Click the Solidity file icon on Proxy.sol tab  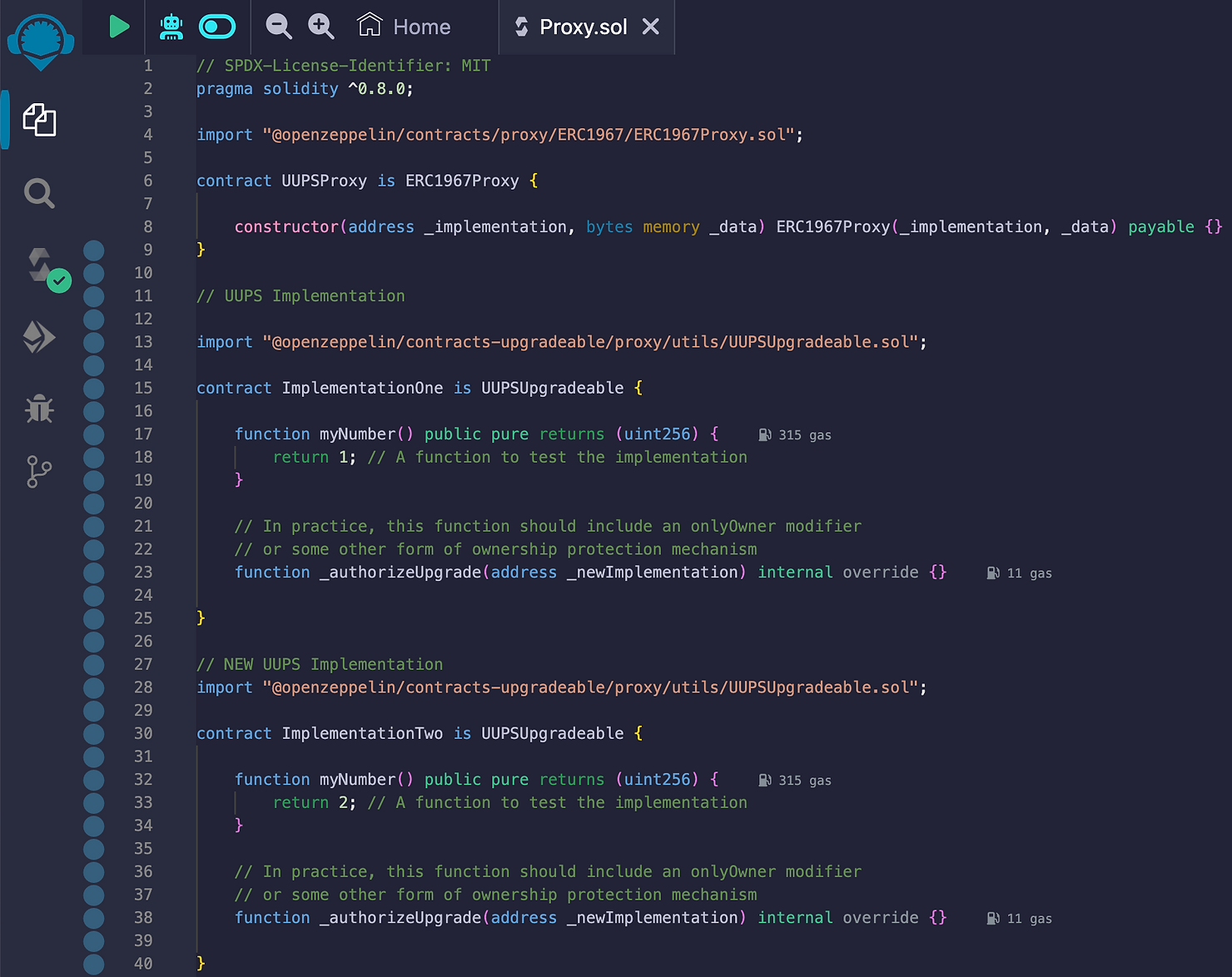pyautogui.click(x=522, y=27)
